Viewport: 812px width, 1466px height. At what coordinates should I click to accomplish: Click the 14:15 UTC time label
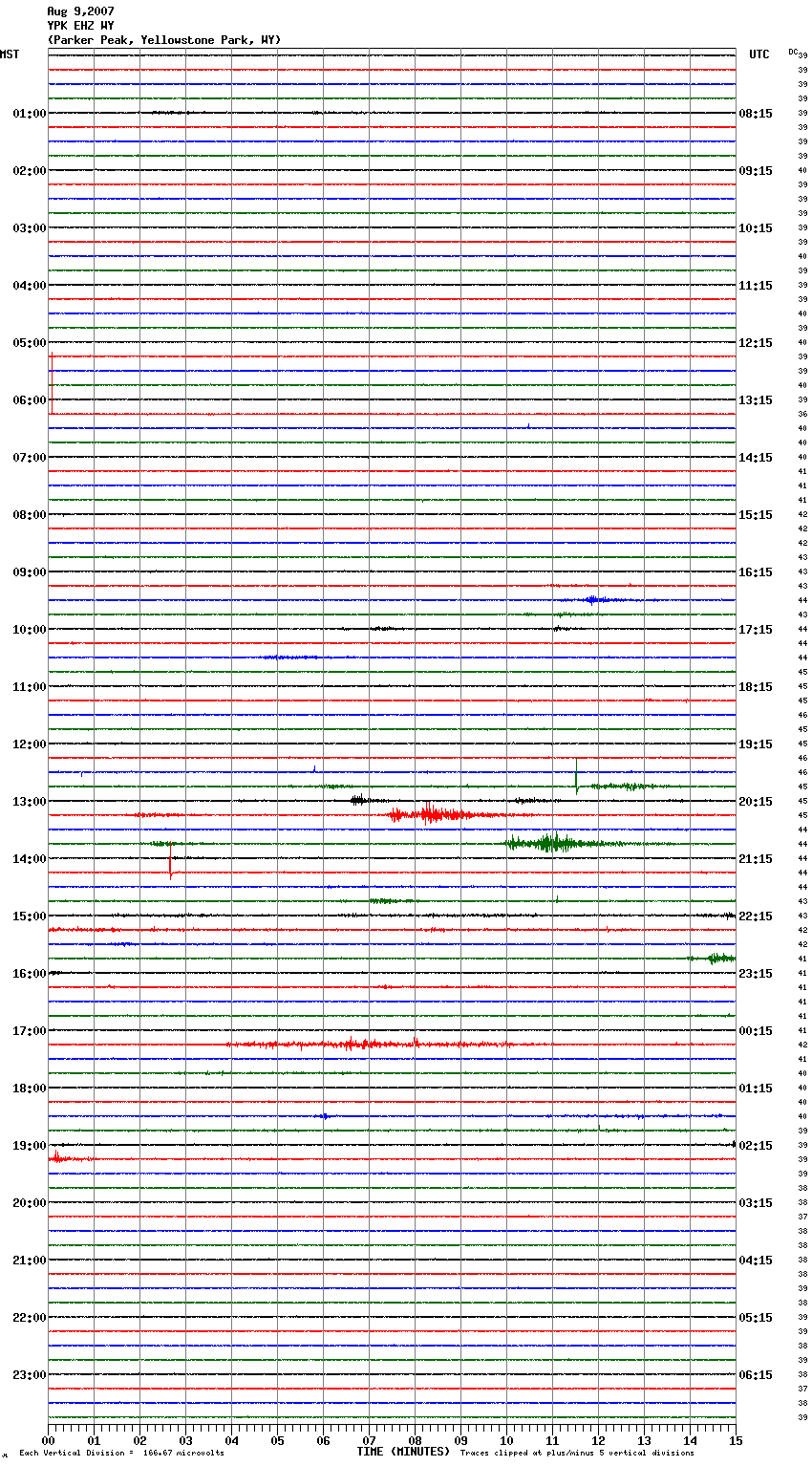tap(756, 458)
